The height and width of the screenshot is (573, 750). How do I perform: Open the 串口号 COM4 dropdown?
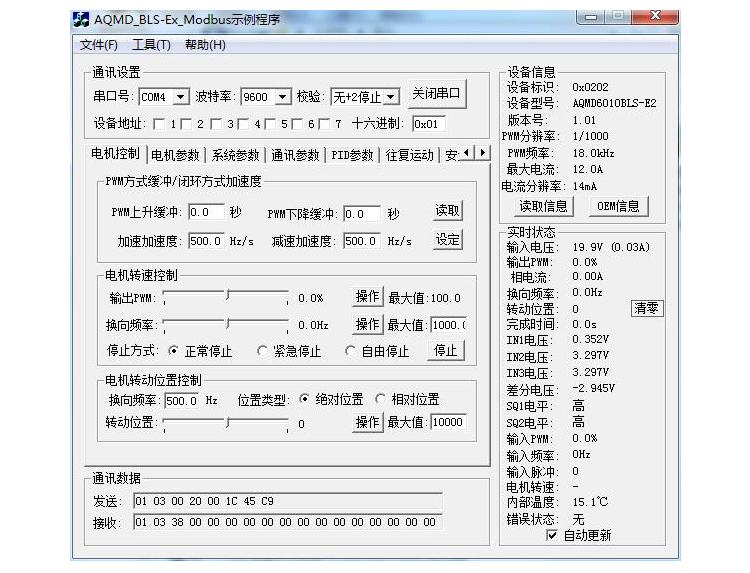pos(180,97)
